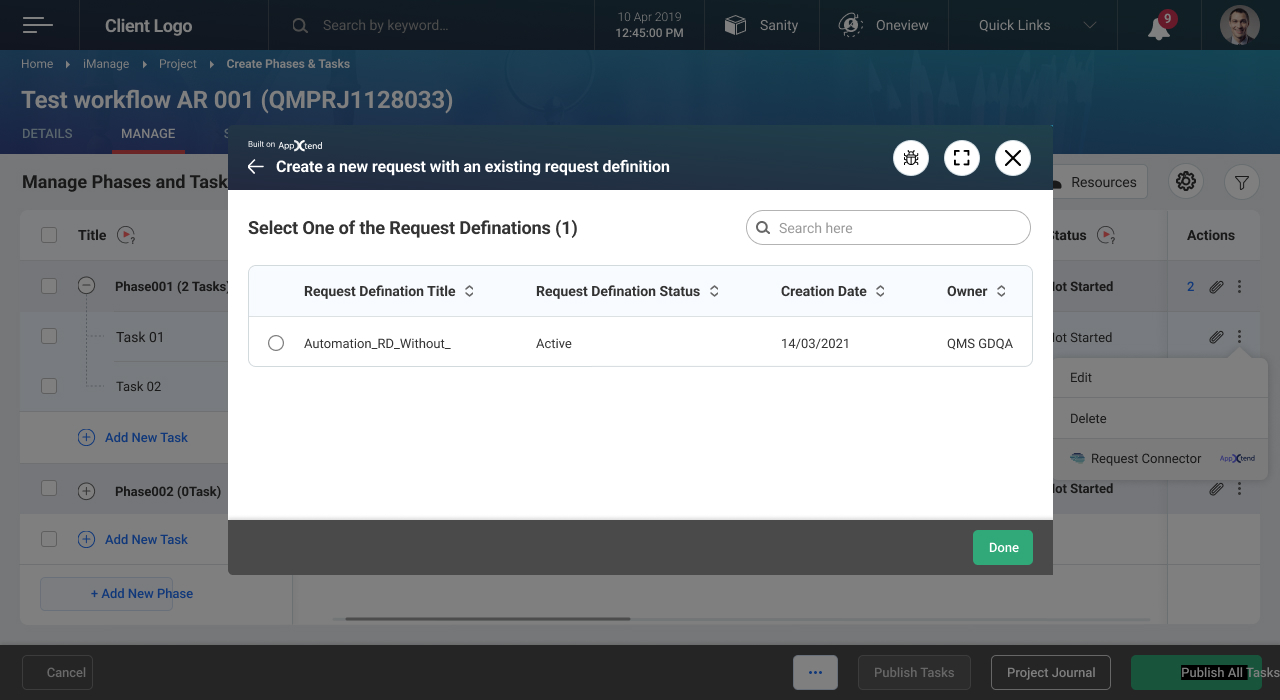Viewport: 1280px width, 700px height.
Task: Focus the Search here field in dialog
Action: (888, 228)
